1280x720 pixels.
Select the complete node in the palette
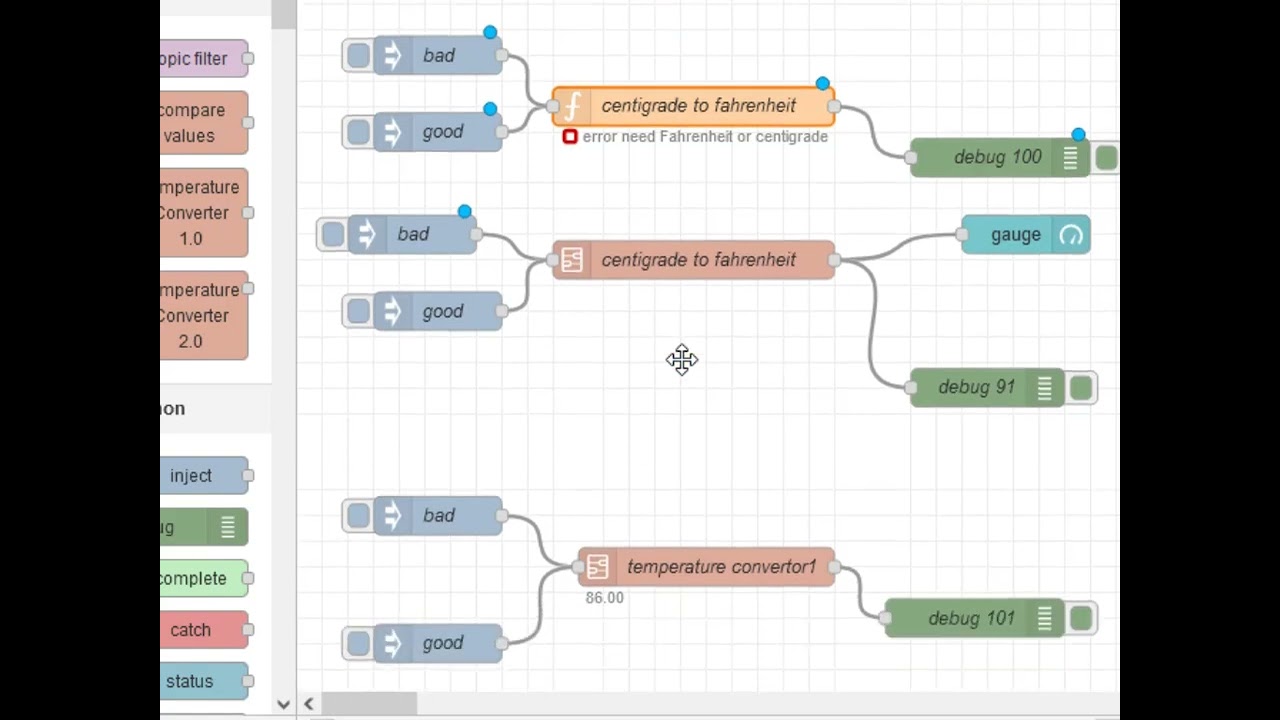[x=204, y=579]
